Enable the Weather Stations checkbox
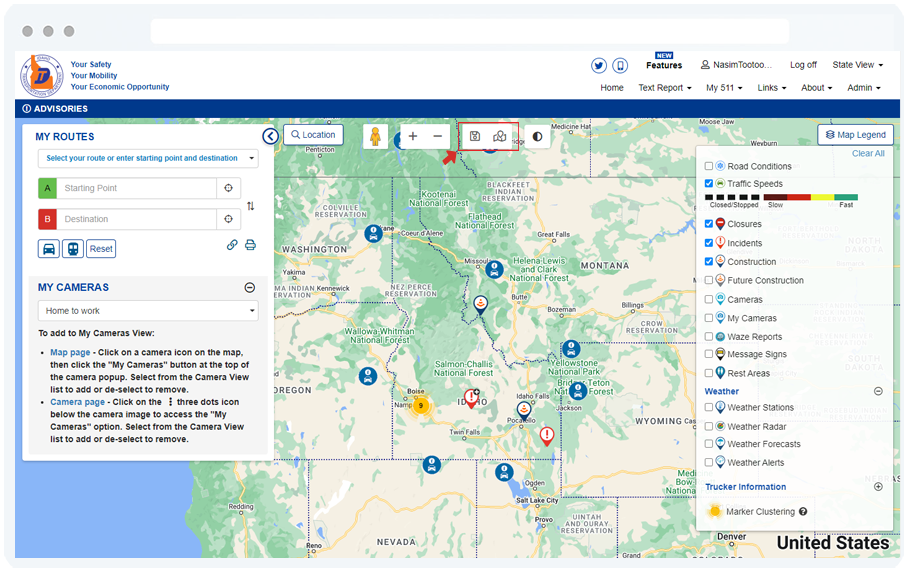908x581 pixels. [x=709, y=407]
